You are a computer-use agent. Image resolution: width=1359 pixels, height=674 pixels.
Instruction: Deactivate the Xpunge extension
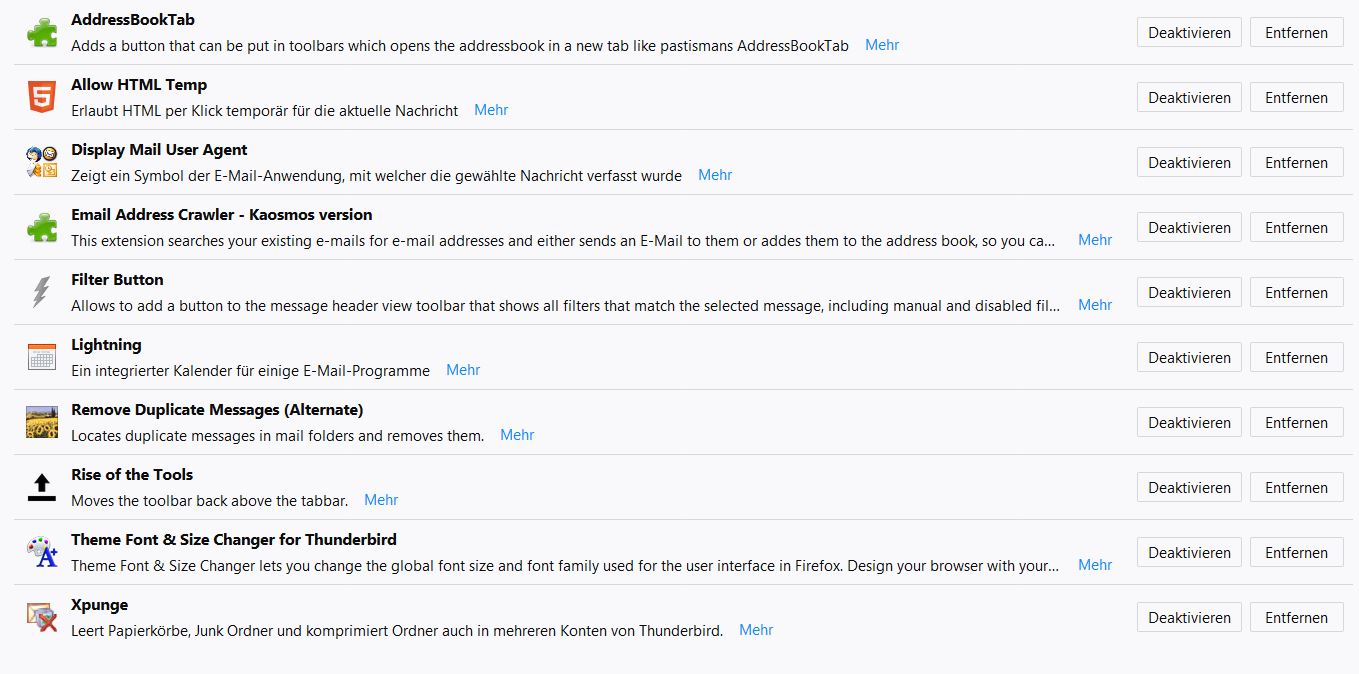(1189, 618)
